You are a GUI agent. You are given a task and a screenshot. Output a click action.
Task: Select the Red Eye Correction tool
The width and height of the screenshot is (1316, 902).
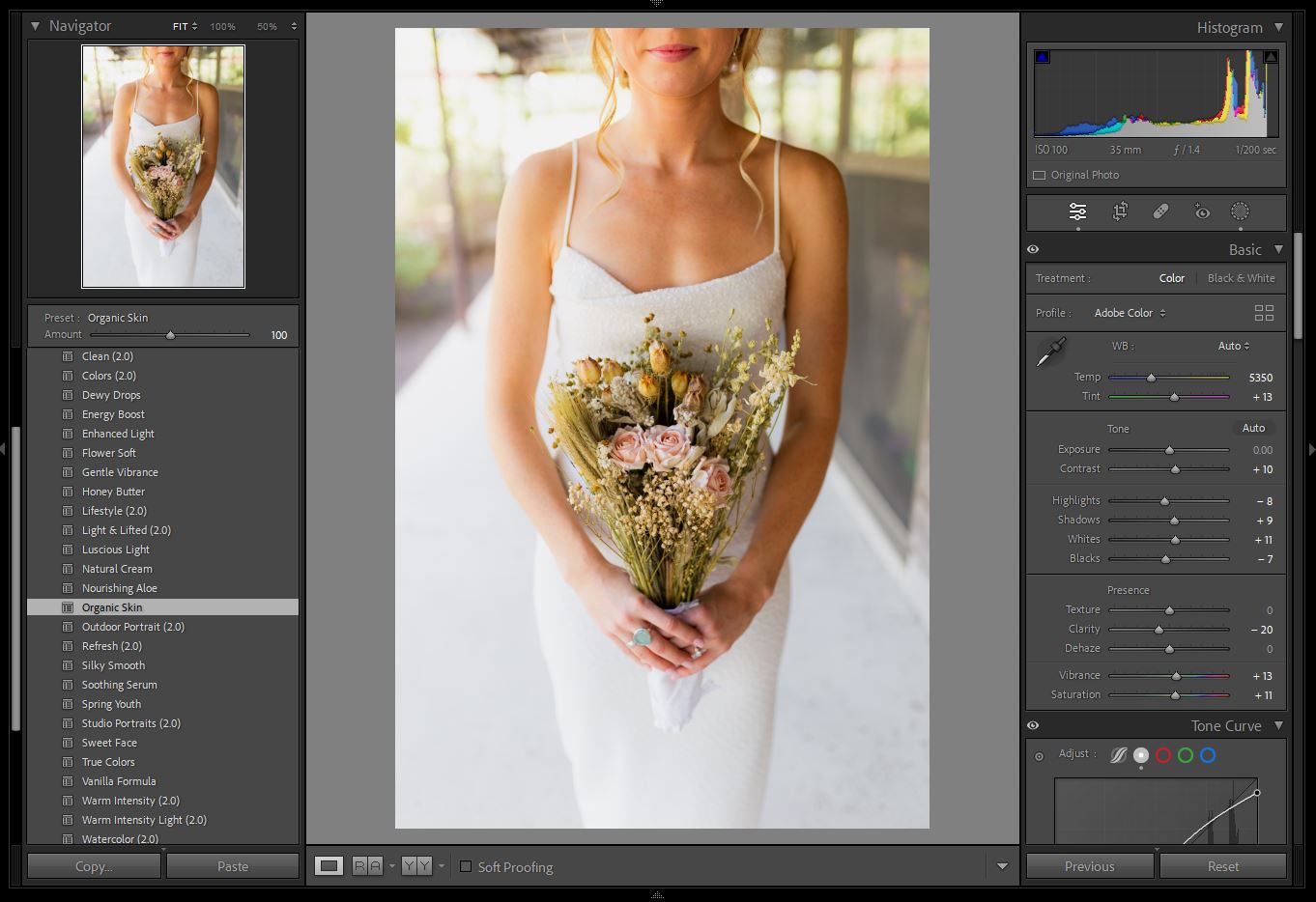1200,211
